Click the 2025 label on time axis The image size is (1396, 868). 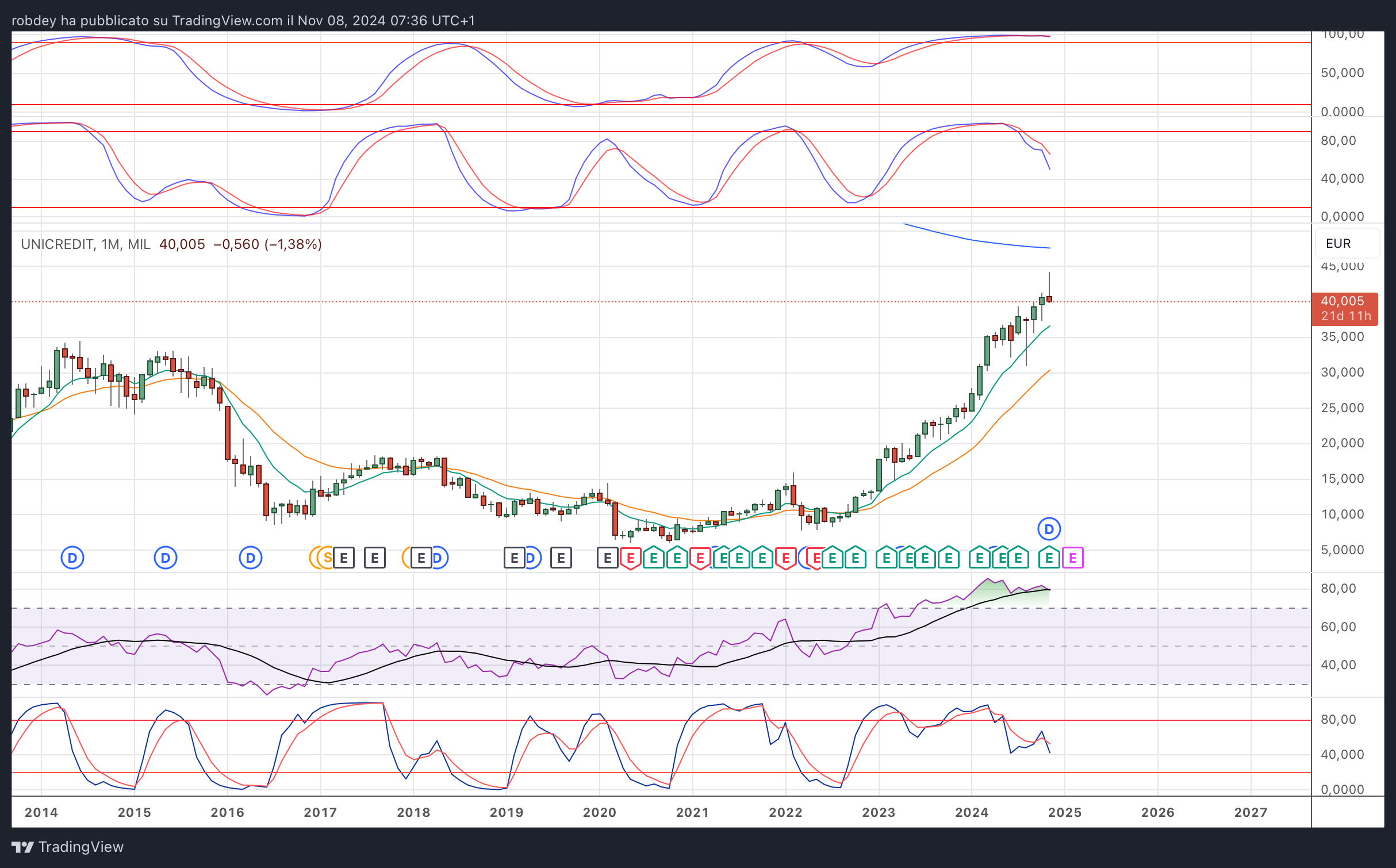1065,812
